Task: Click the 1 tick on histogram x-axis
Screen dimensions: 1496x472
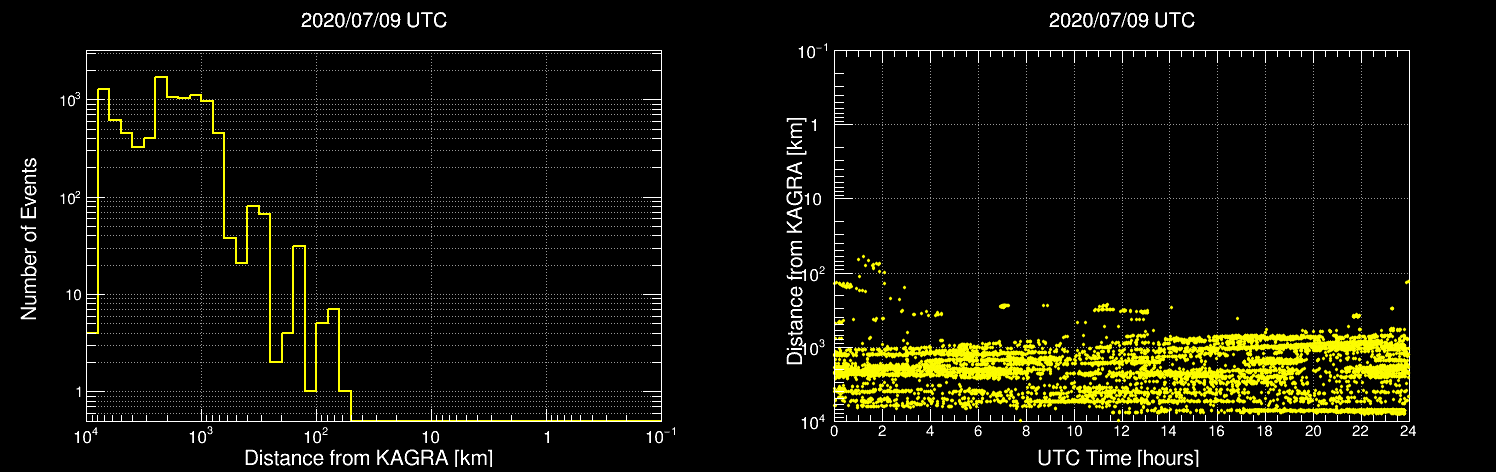Action: (547, 438)
